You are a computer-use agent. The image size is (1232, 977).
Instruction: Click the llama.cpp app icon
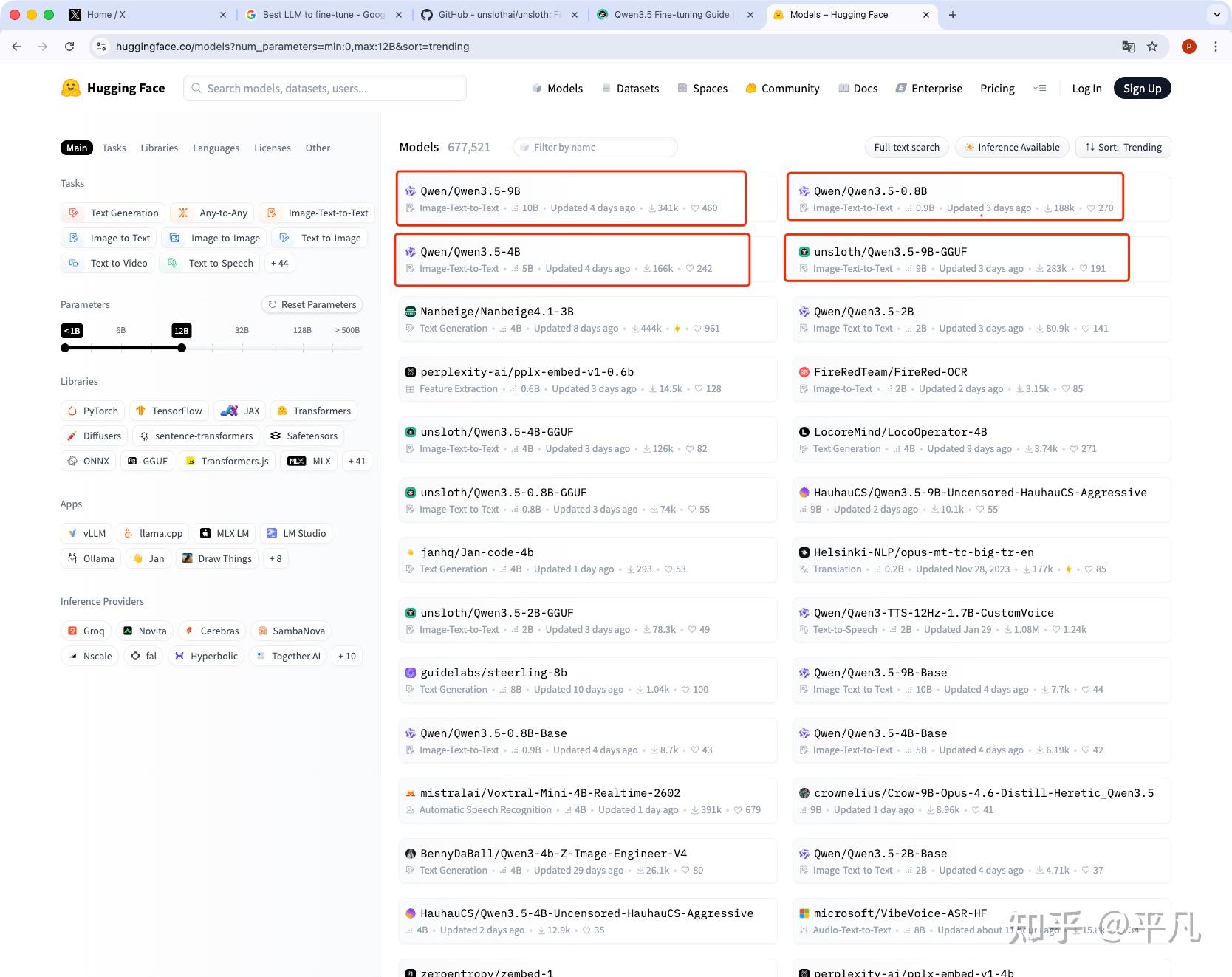pyautogui.click(x=129, y=533)
